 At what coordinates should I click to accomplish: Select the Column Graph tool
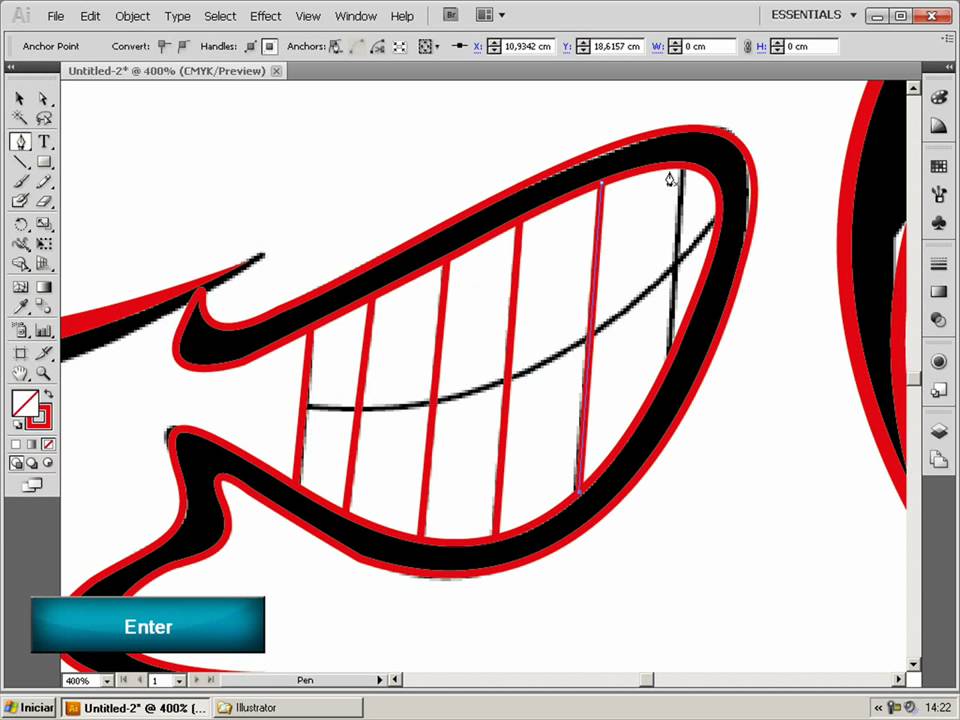click(43, 331)
